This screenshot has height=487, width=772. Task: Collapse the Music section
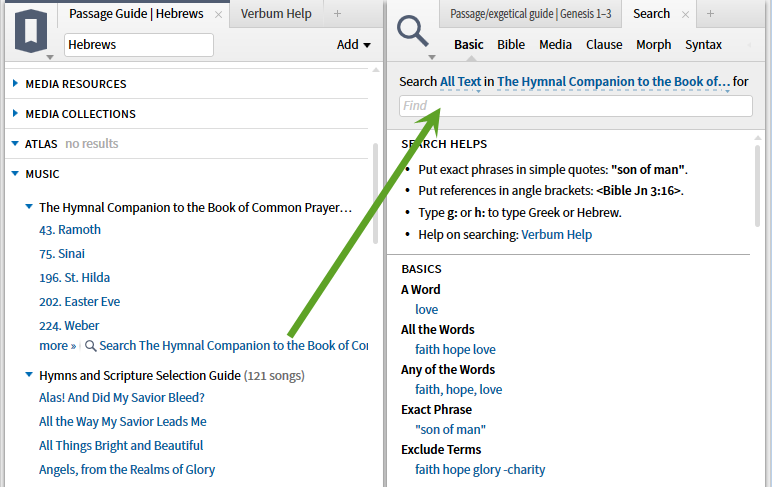[x=16, y=174]
